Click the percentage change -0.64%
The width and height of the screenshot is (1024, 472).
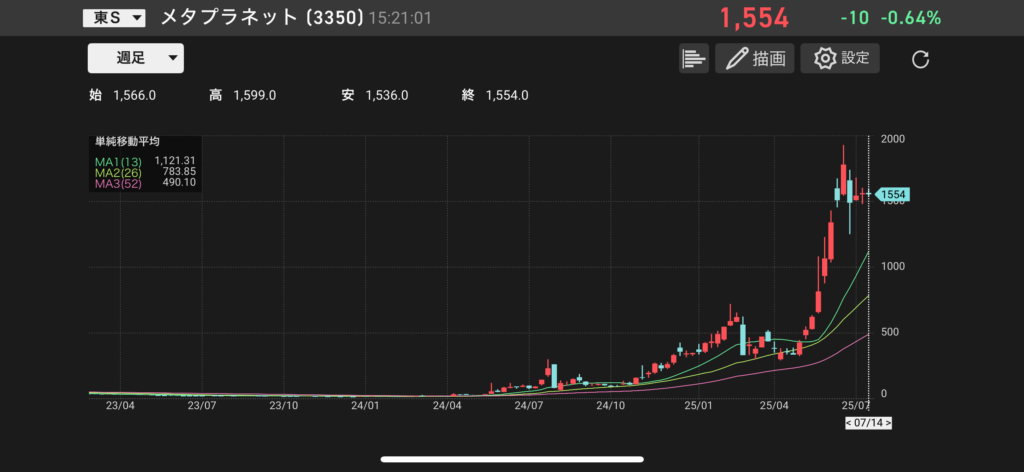coord(910,18)
